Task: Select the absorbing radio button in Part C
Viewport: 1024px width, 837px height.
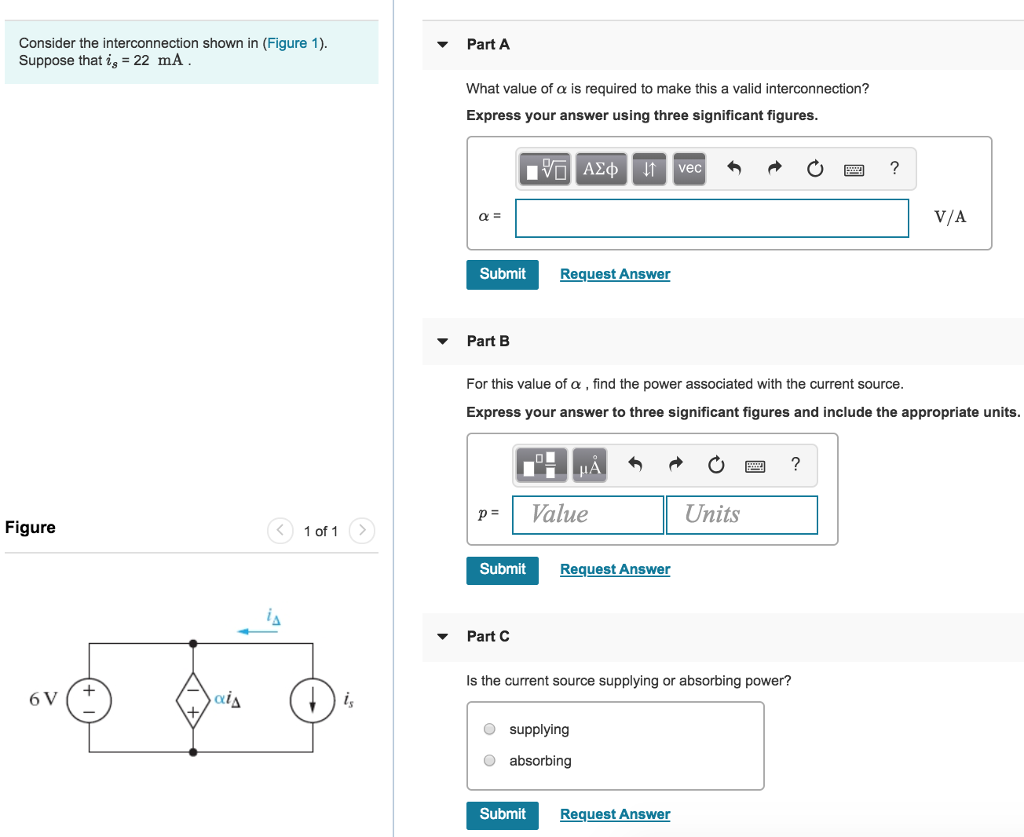Action: pyautogui.click(x=489, y=760)
